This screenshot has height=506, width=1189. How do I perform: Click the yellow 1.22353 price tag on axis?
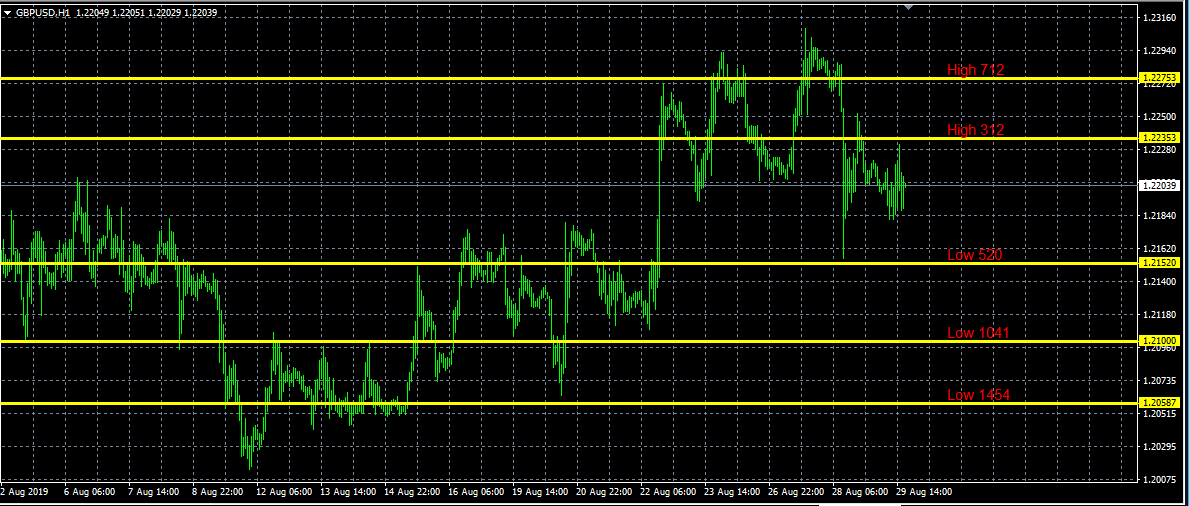click(1159, 138)
